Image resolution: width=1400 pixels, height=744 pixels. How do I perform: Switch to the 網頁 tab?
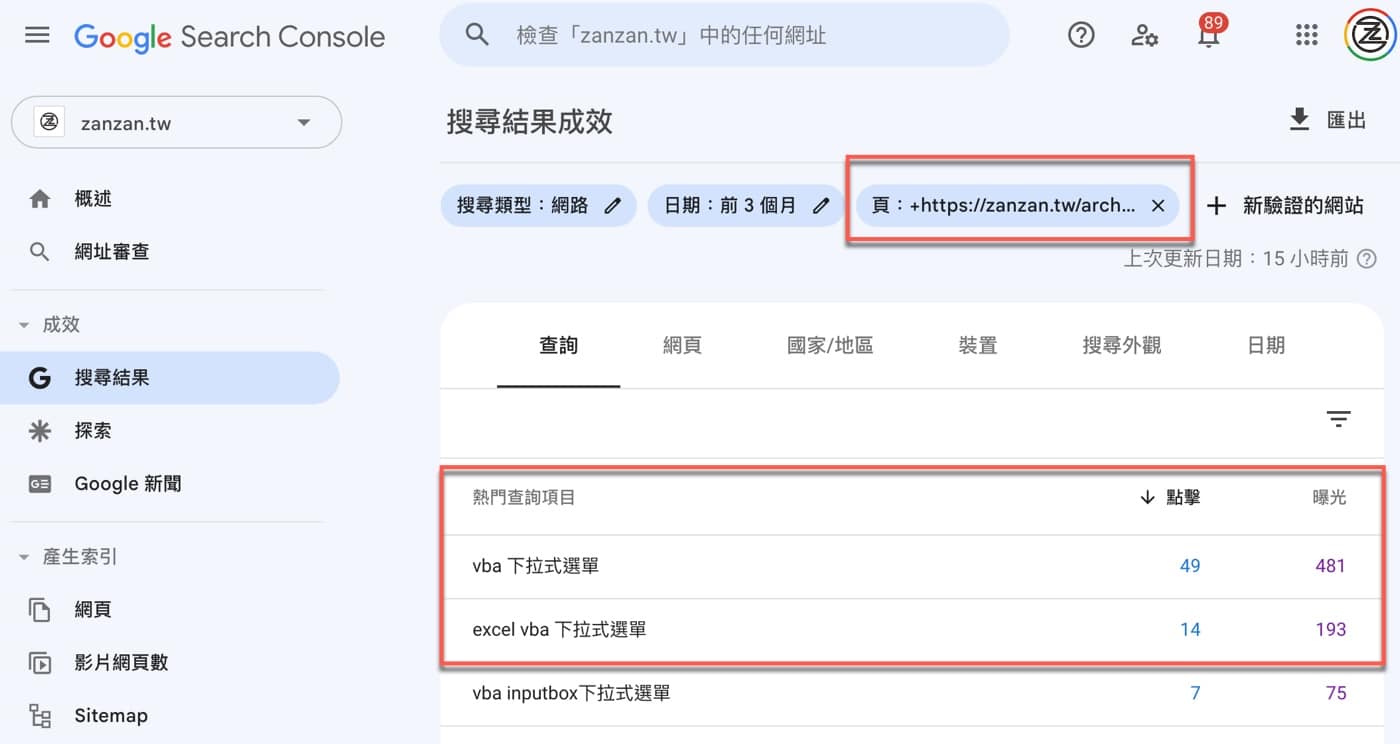coord(682,346)
